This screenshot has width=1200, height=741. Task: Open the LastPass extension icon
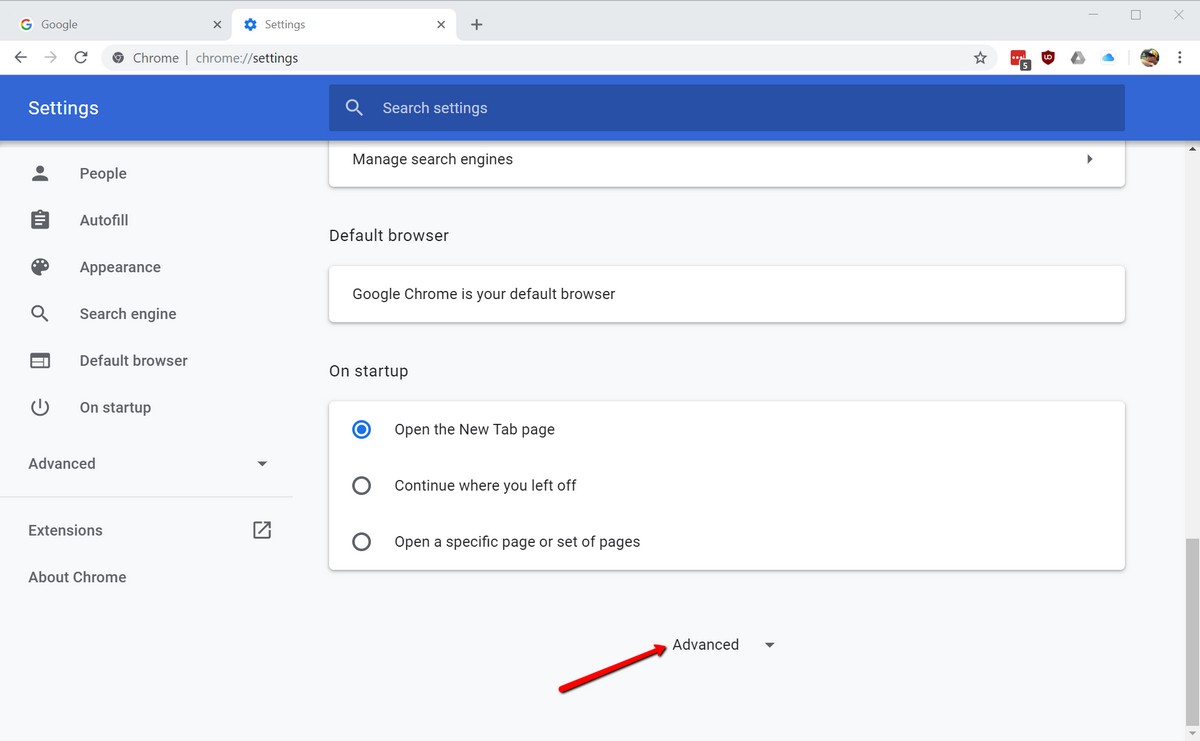point(1018,59)
